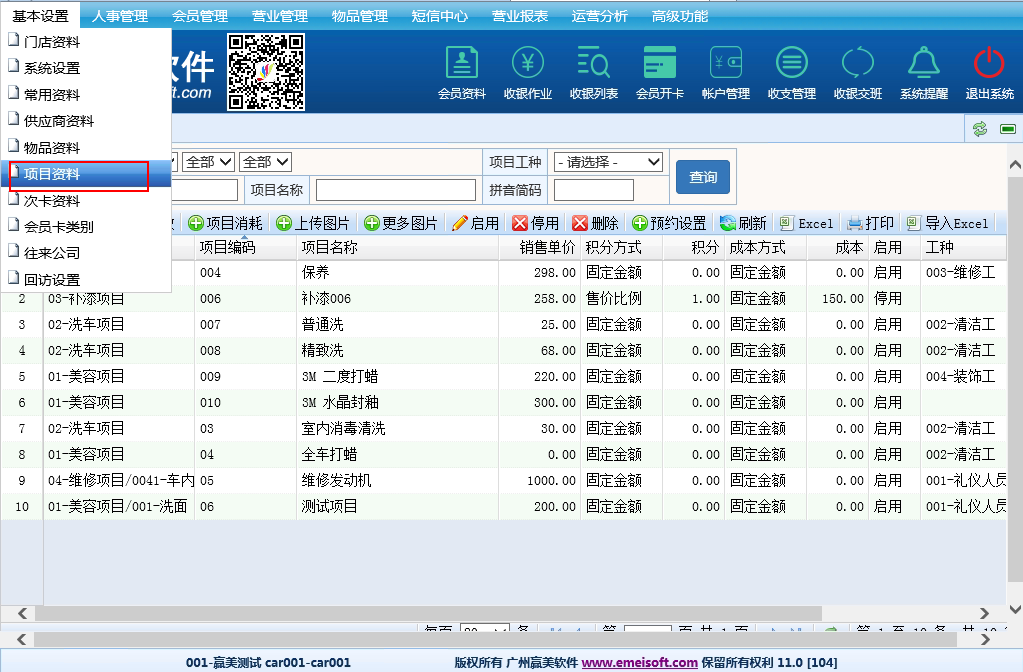The image size is (1023, 672).
Task: Open the 营业报表 menu
Action: click(x=520, y=16)
